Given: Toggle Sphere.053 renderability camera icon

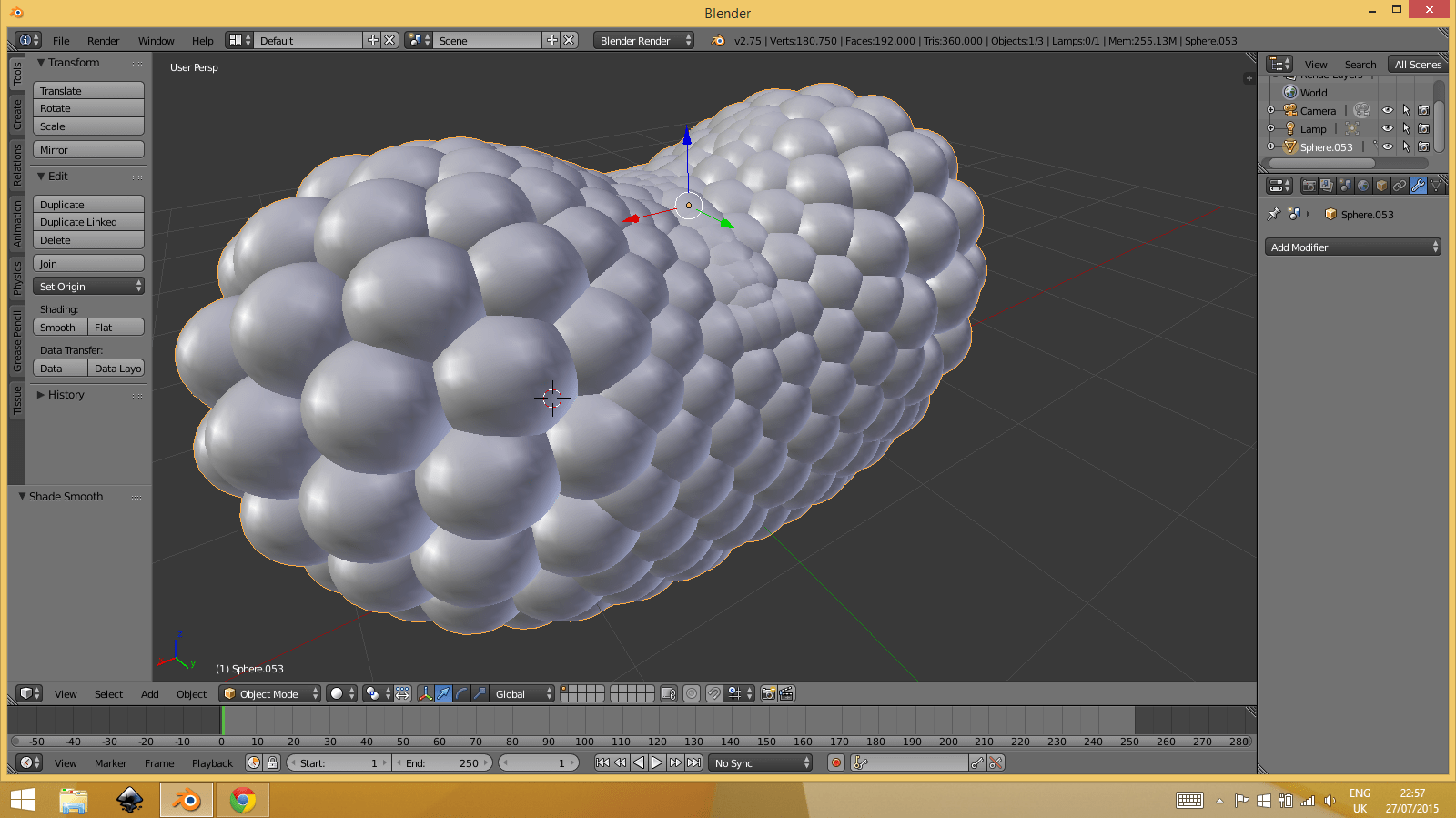Looking at the screenshot, I should [1424, 146].
